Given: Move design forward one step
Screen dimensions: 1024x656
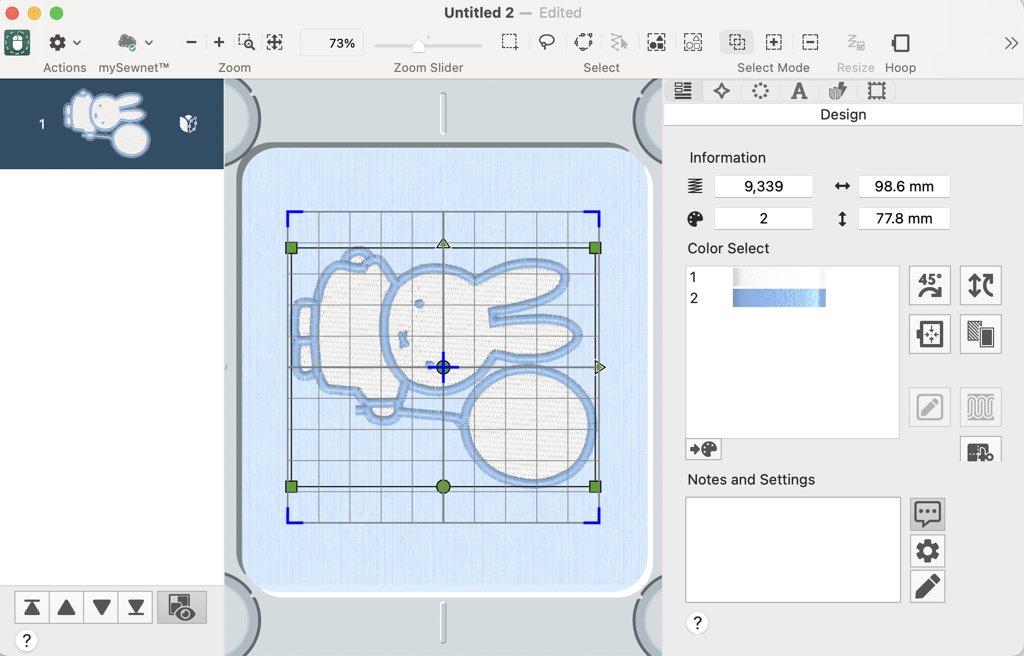Looking at the screenshot, I should point(67,608).
